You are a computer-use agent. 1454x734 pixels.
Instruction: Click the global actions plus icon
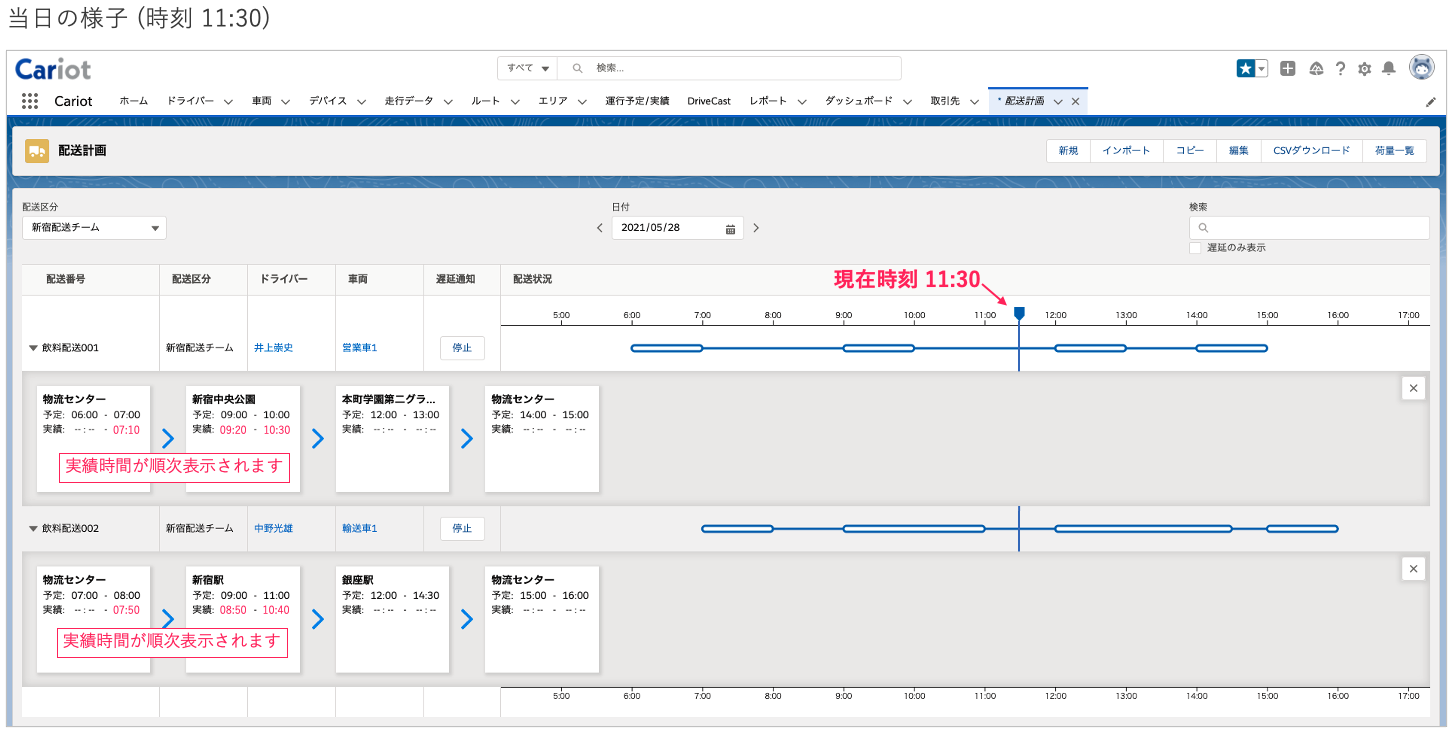[x=1288, y=68]
